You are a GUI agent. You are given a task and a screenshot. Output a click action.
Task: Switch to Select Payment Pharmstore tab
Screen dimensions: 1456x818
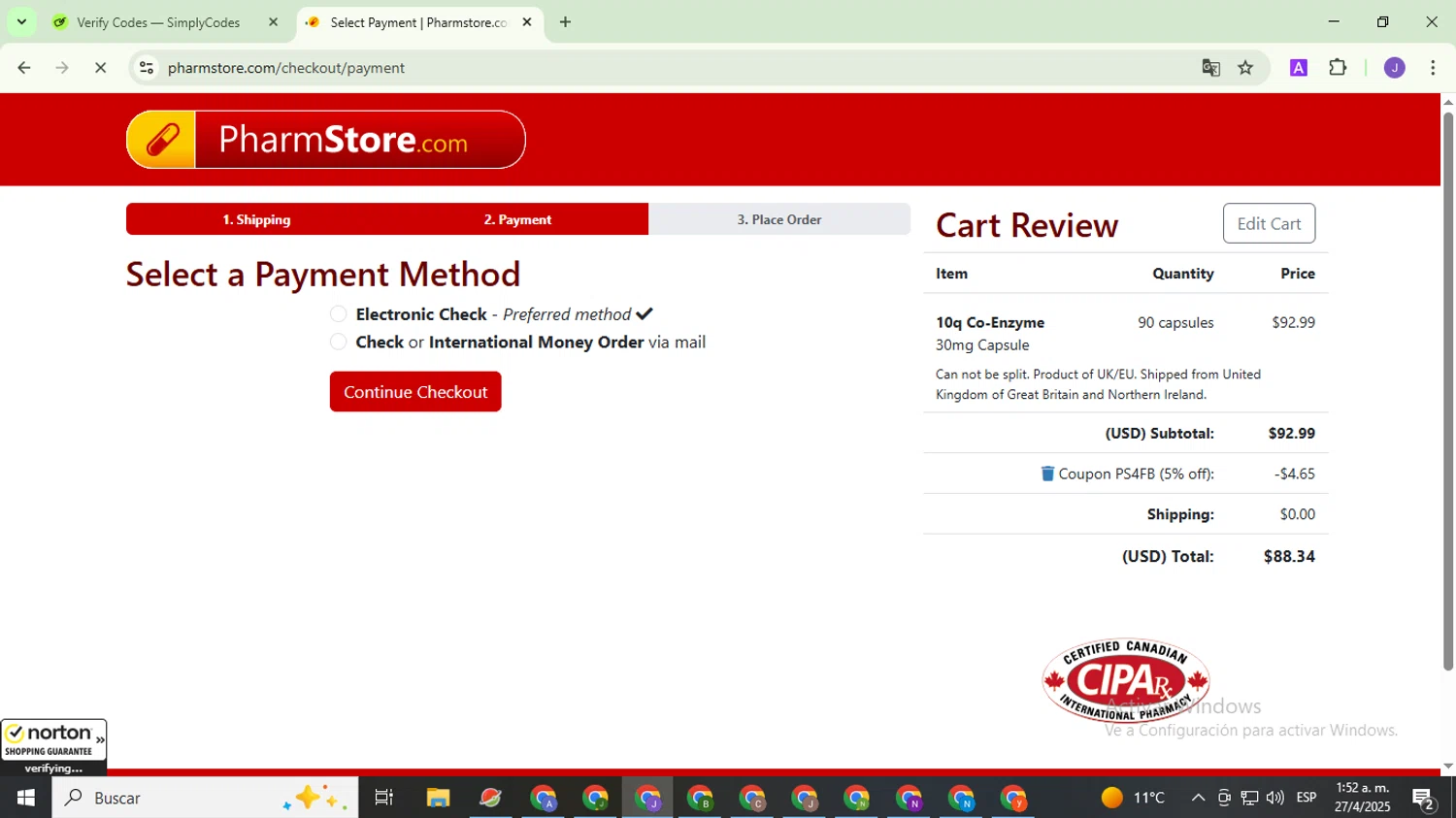(x=417, y=22)
